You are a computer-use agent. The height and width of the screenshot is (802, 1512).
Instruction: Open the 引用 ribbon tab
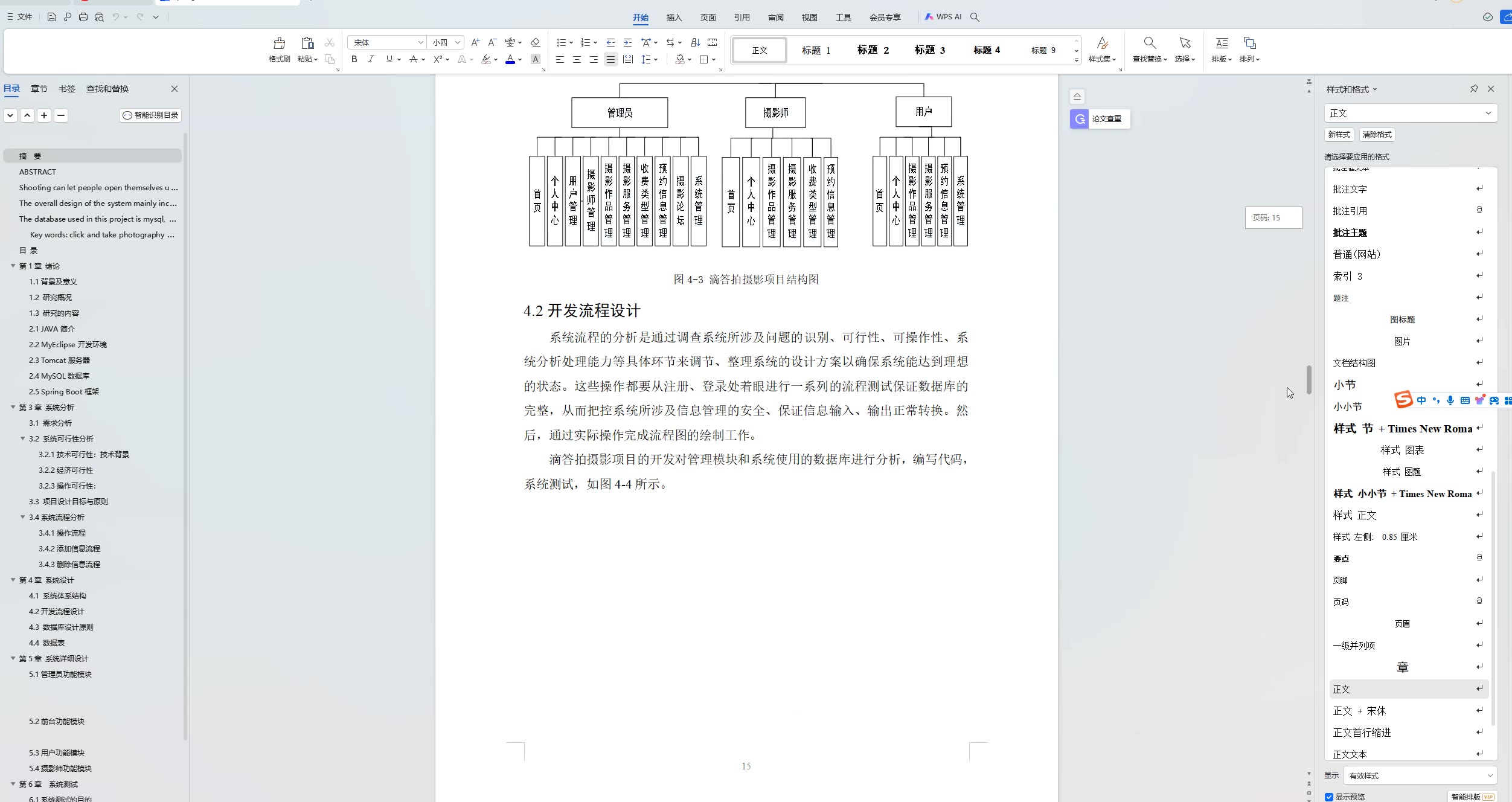coord(742,18)
